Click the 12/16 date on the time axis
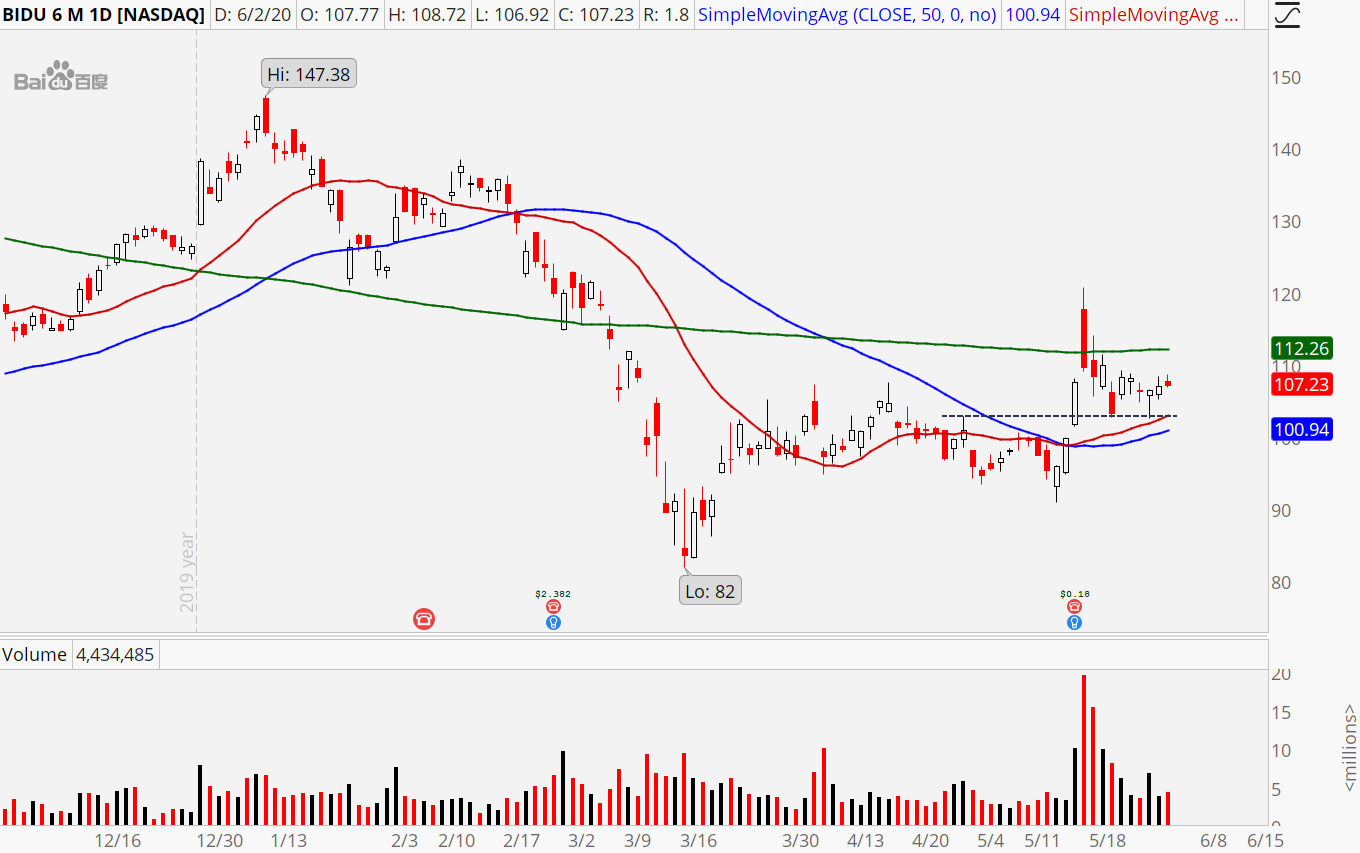This screenshot has width=1360, height=853. click(x=118, y=840)
